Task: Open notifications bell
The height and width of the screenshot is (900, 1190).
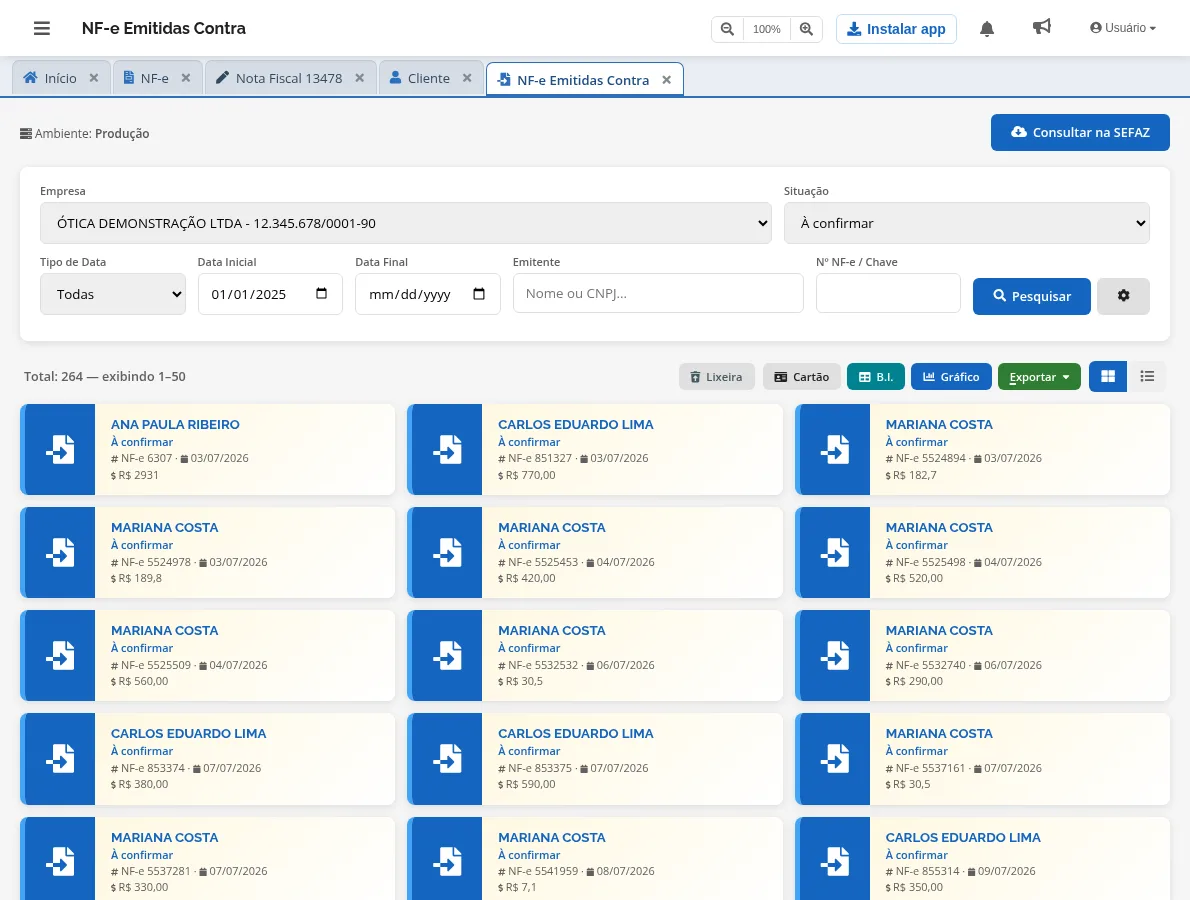Action: pos(987,29)
